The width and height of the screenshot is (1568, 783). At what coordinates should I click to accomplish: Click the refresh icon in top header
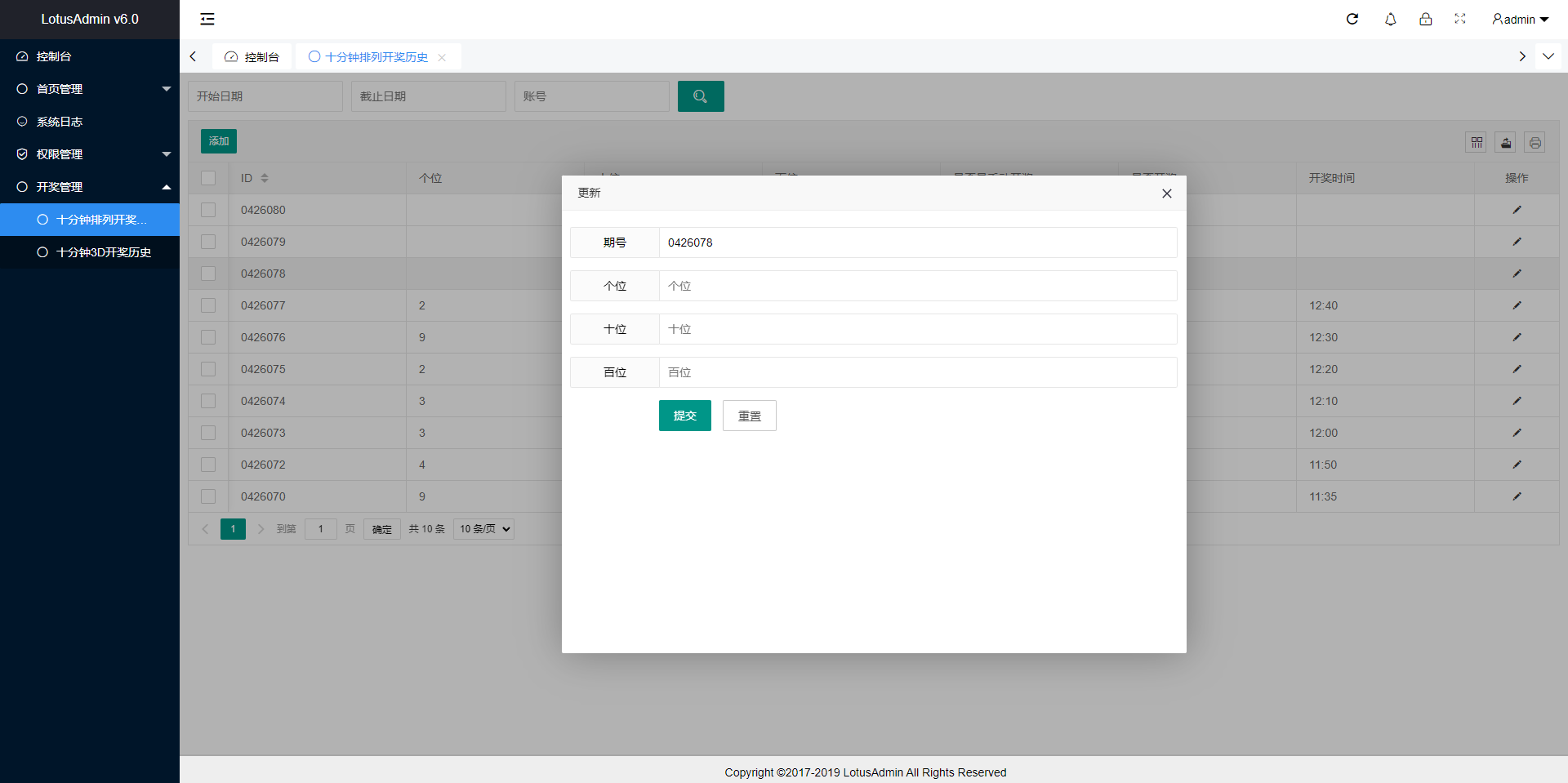[x=1352, y=19]
